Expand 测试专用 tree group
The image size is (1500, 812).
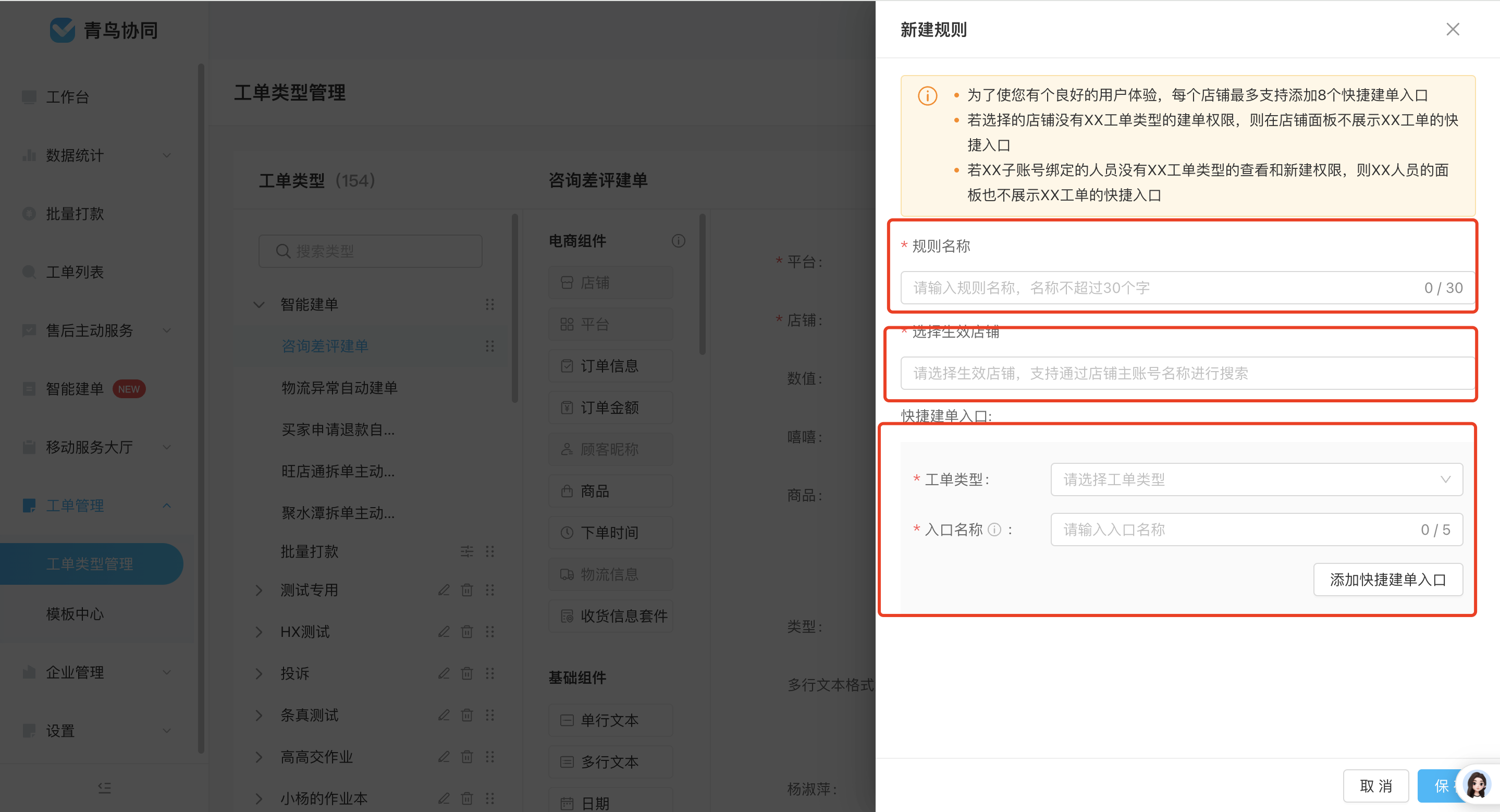(259, 590)
